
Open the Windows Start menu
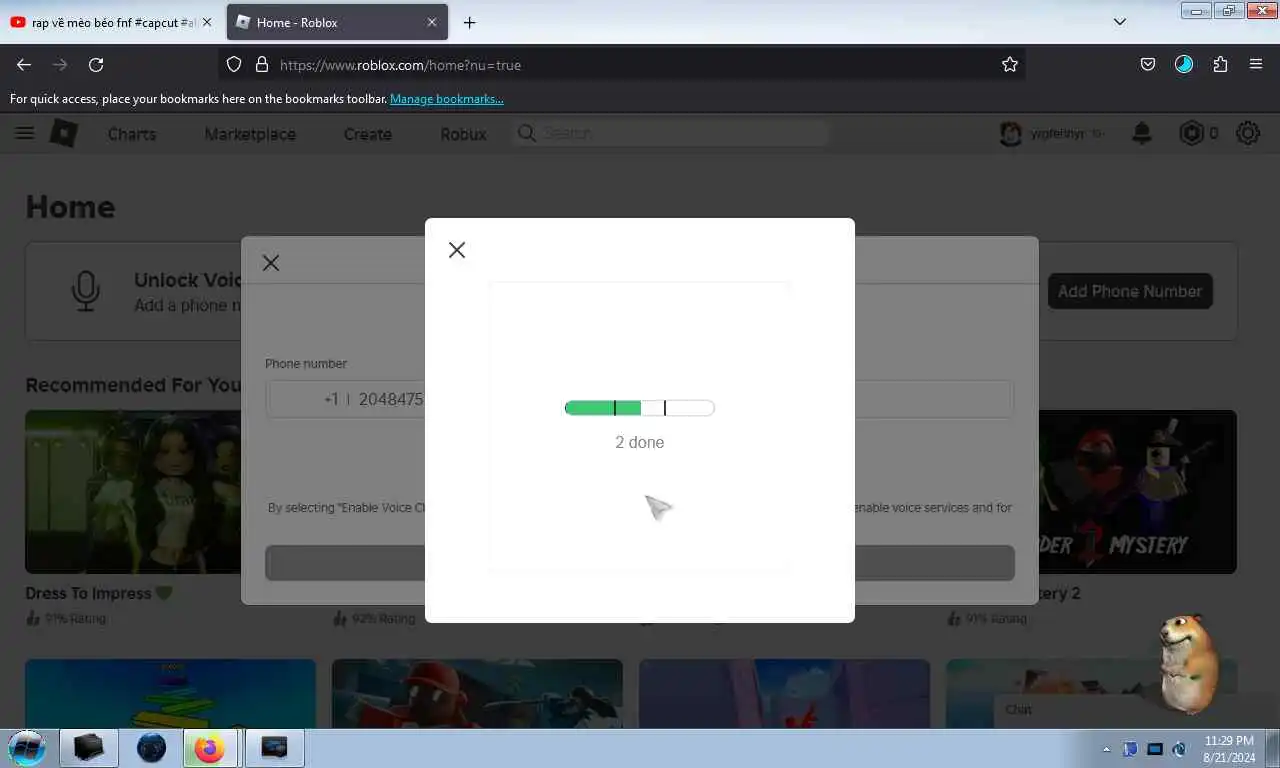[x=27, y=748]
